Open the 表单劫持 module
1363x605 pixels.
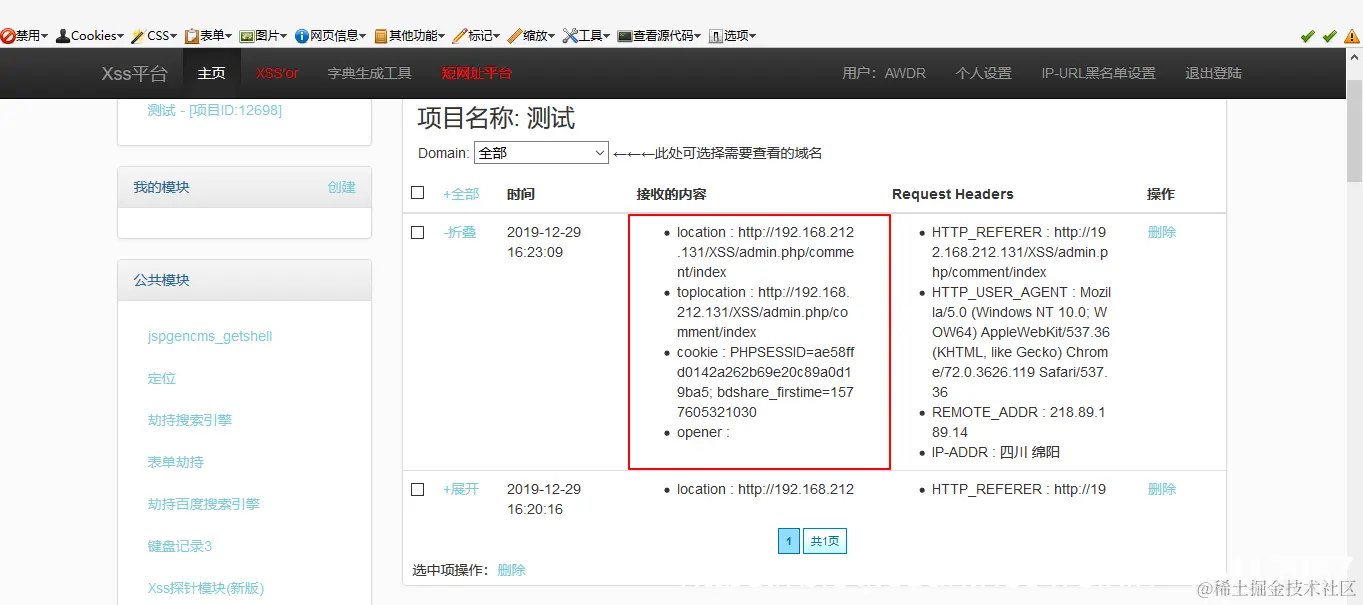175,462
